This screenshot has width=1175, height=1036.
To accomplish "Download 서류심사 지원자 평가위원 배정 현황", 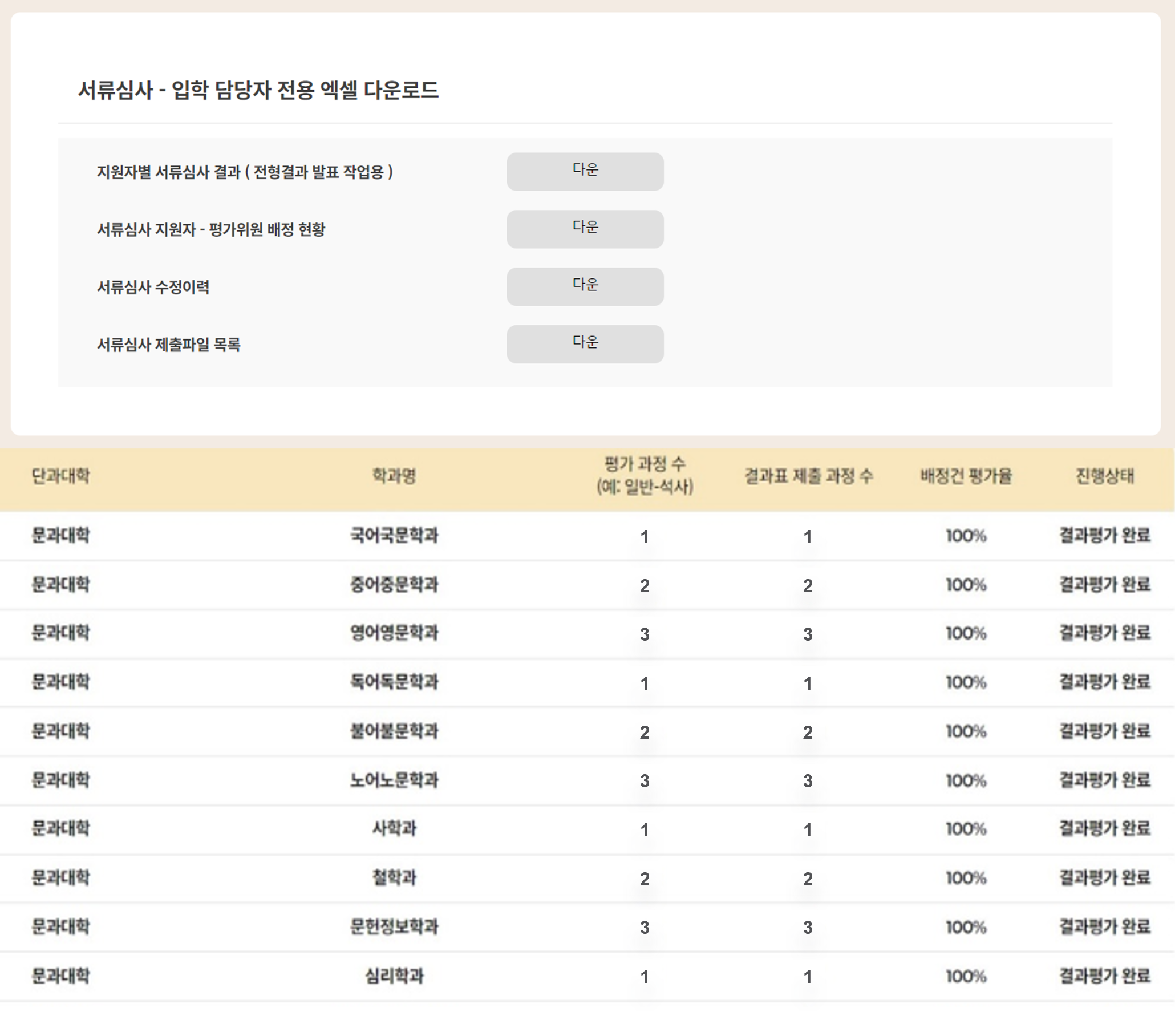I will (585, 229).
